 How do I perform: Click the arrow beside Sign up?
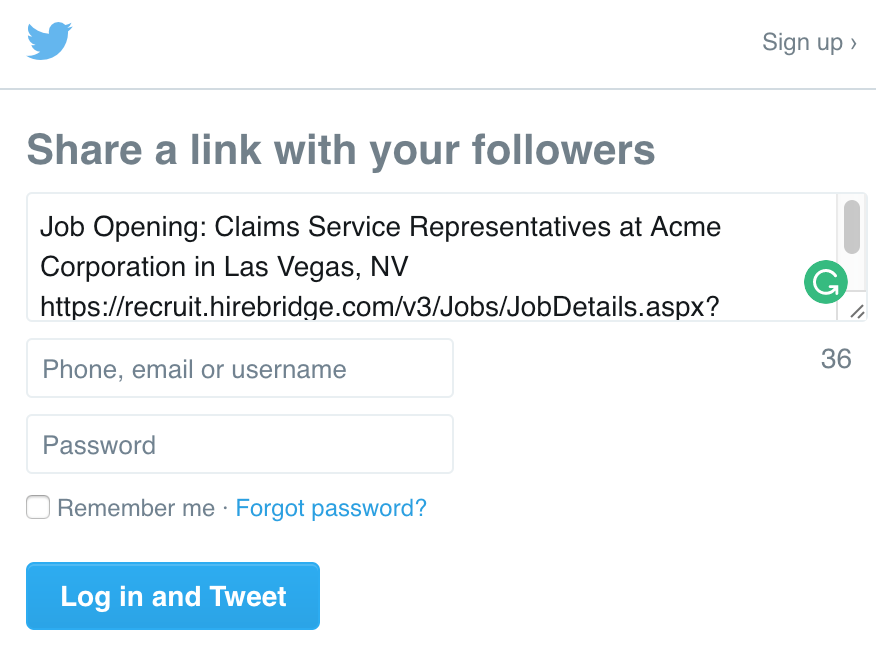(853, 43)
